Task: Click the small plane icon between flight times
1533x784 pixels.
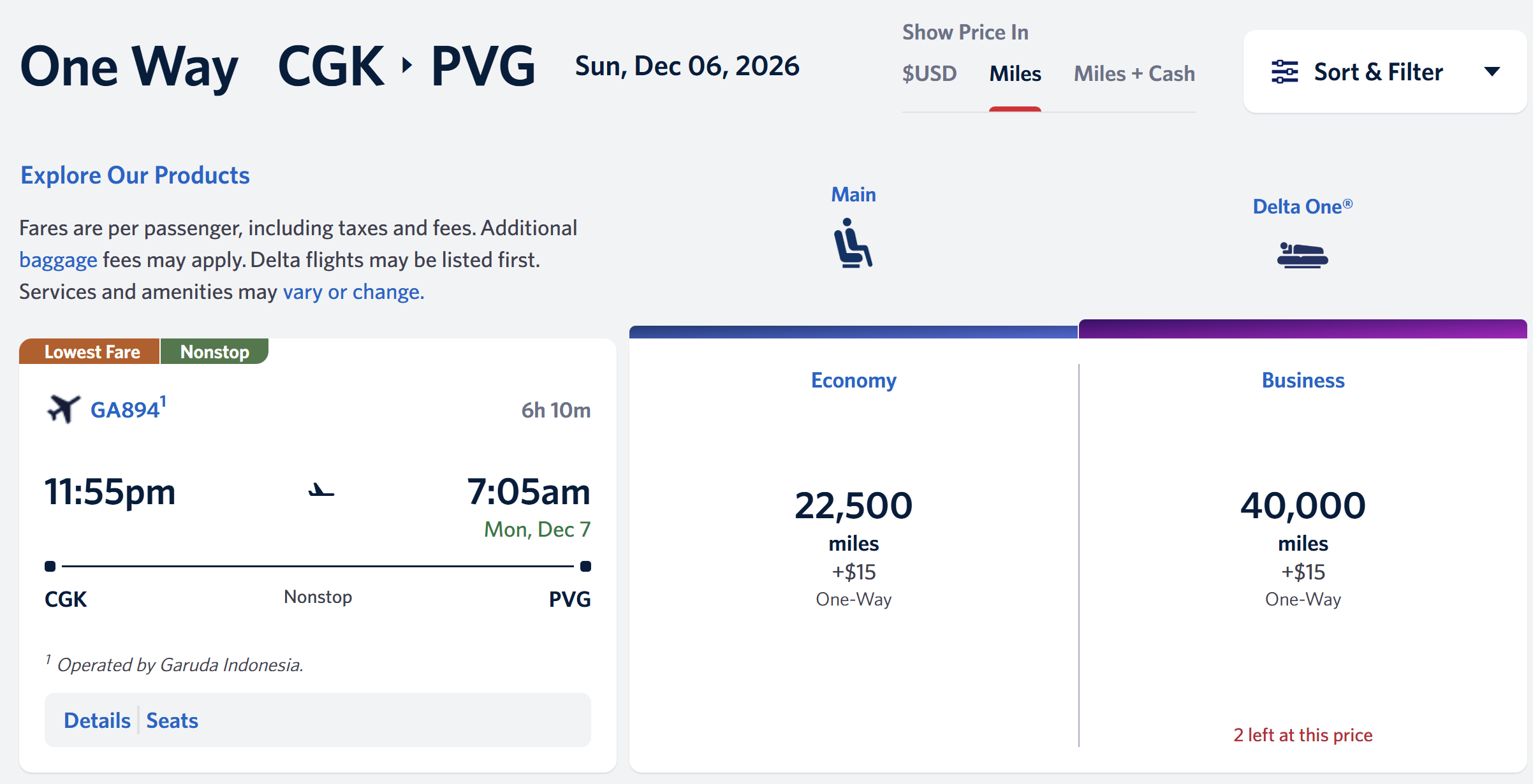Action: coord(321,490)
